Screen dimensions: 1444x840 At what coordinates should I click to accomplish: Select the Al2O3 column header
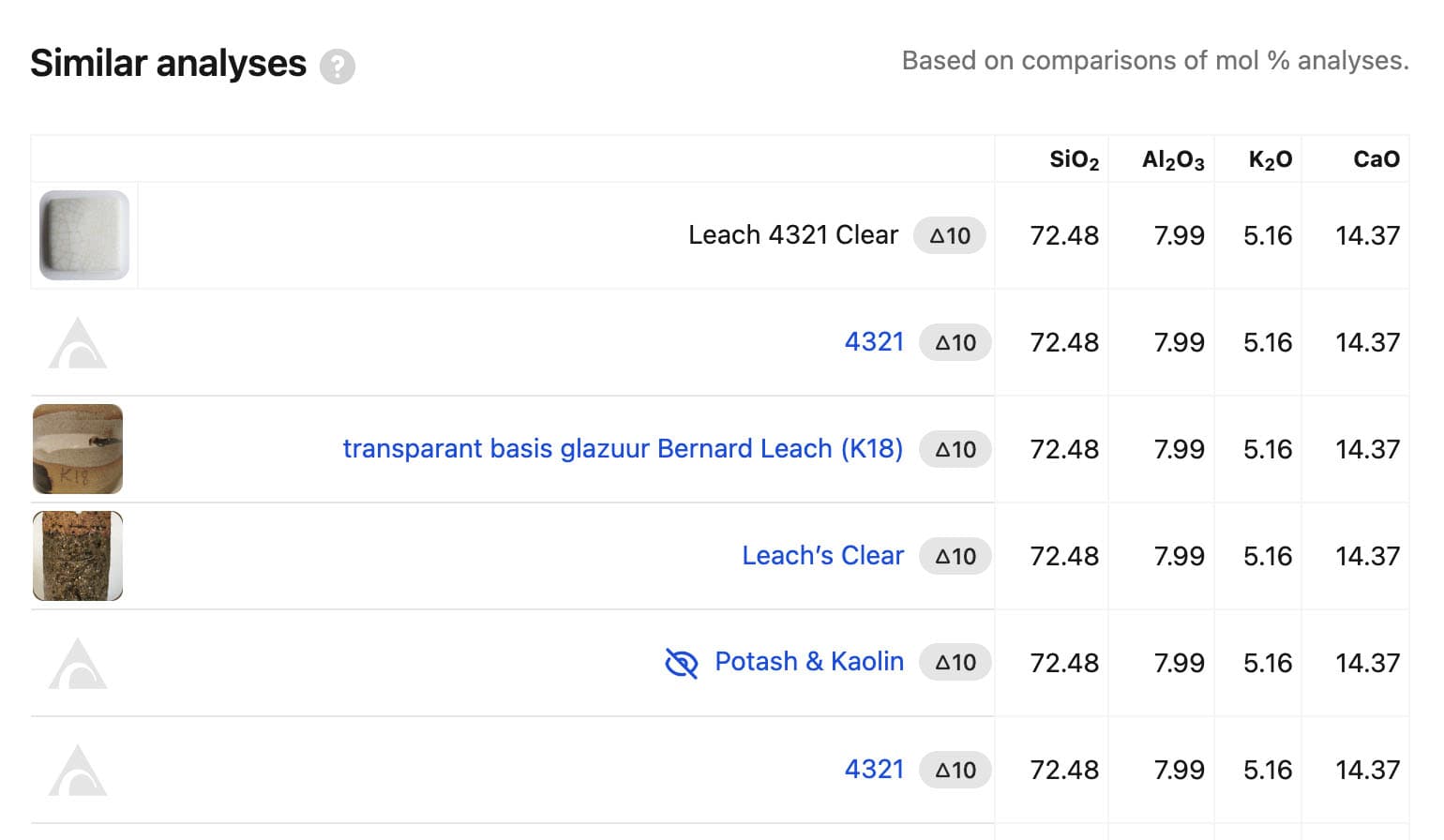point(1172,159)
